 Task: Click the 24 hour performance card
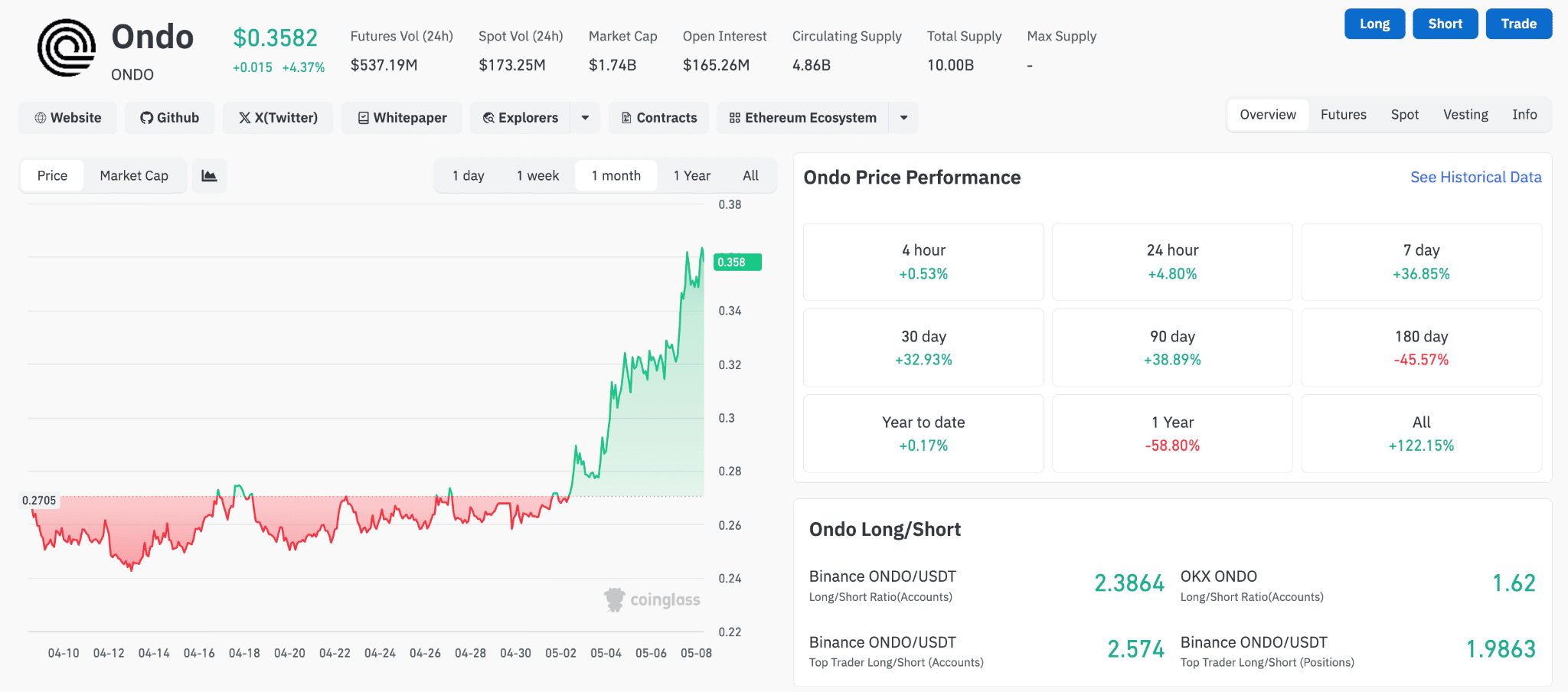click(1172, 262)
